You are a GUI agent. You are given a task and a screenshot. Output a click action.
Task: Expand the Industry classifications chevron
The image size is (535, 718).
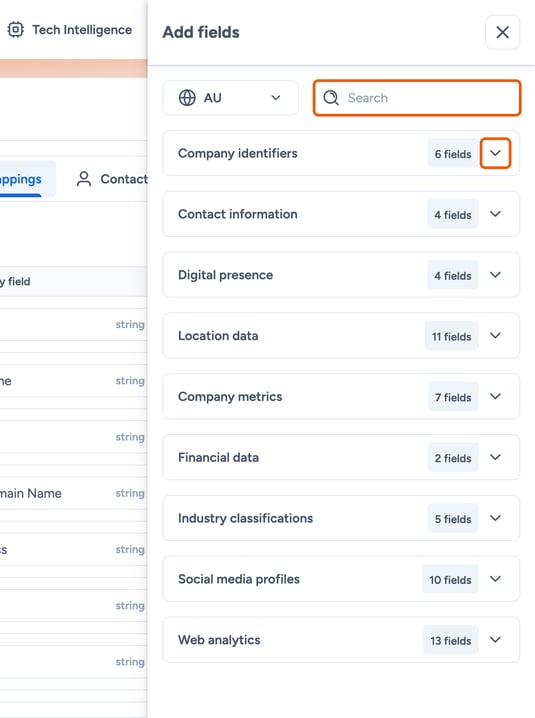(495, 518)
